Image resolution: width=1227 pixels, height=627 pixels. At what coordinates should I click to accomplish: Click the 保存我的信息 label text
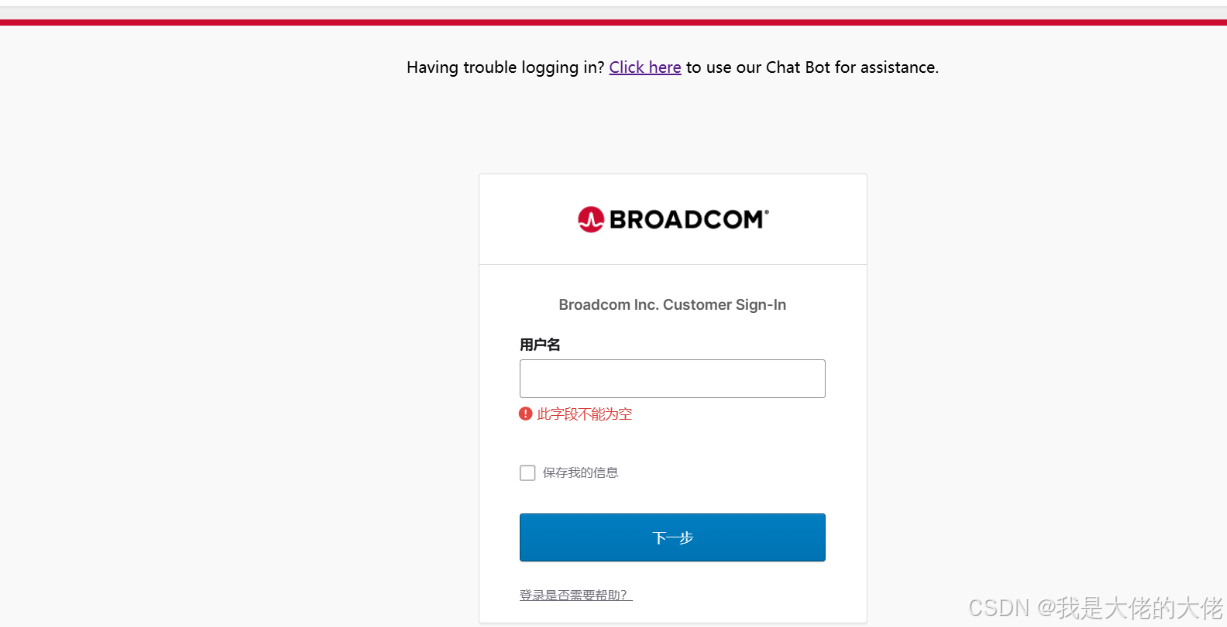tap(581, 473)
